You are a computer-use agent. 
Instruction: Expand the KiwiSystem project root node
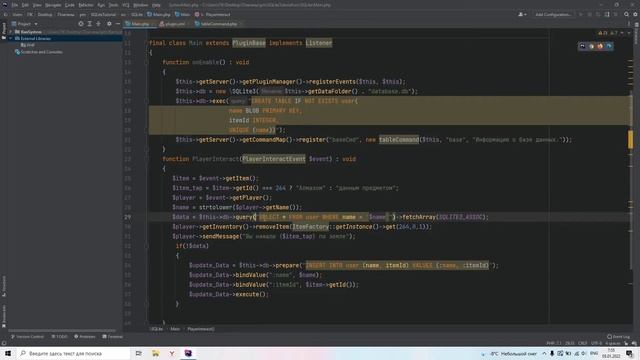point(11,31)
